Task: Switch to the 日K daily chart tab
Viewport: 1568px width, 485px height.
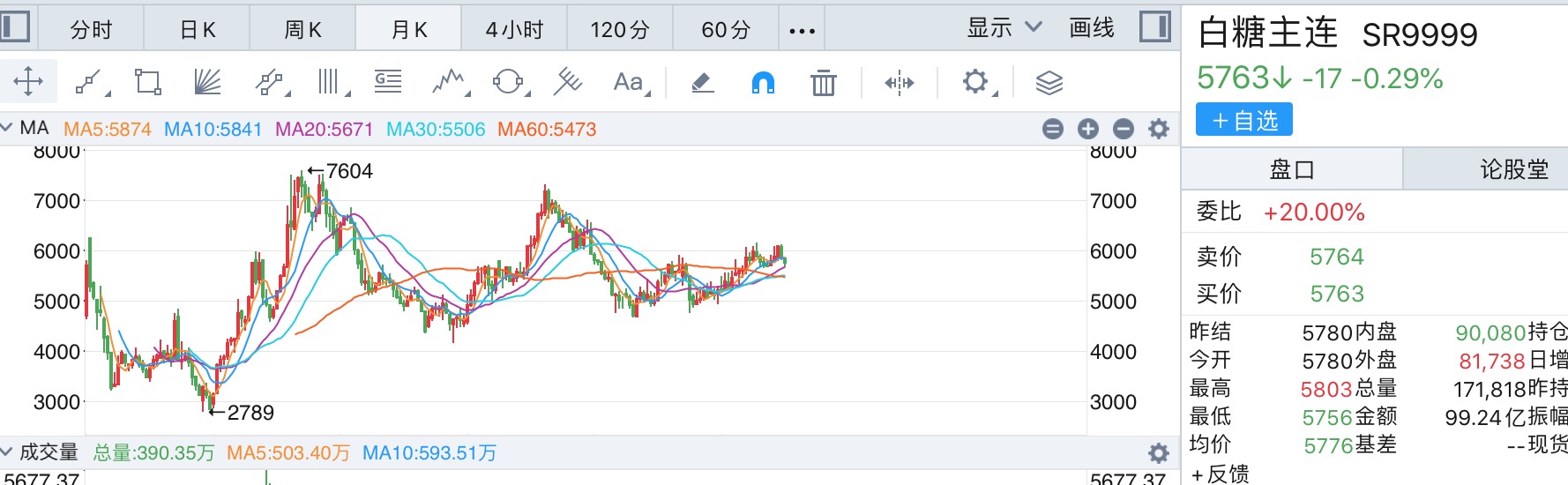Action: [198, 30]
